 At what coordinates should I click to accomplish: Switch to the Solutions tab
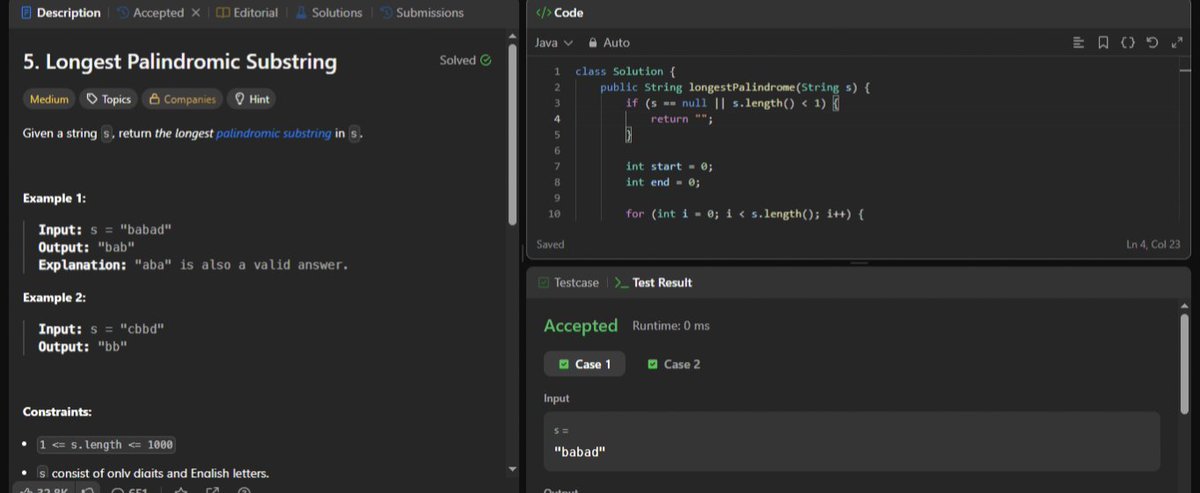click(x=328, y=13)
